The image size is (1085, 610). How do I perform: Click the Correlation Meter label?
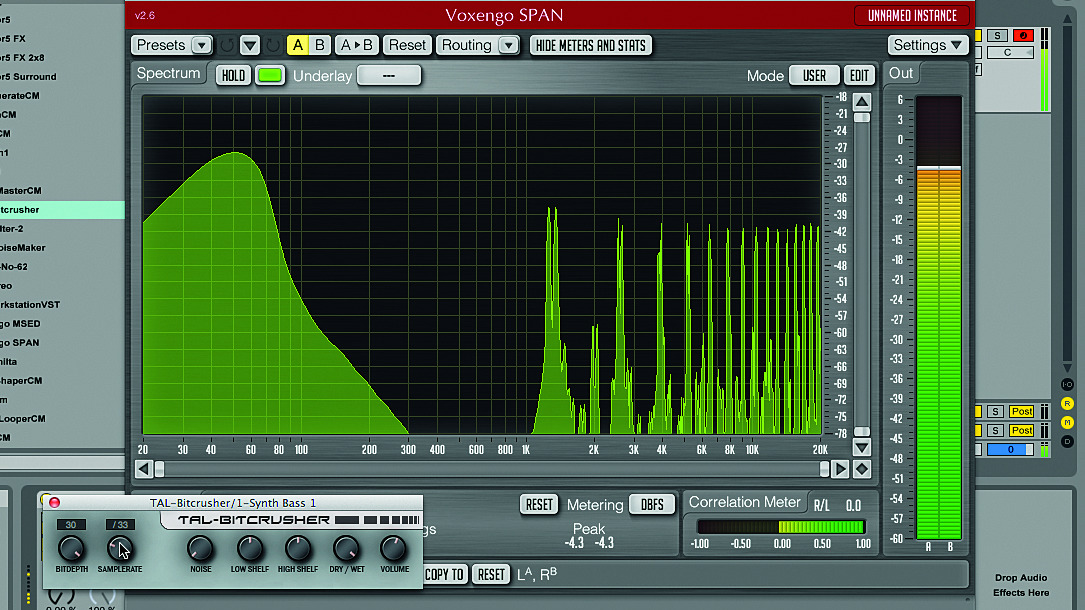745,502
